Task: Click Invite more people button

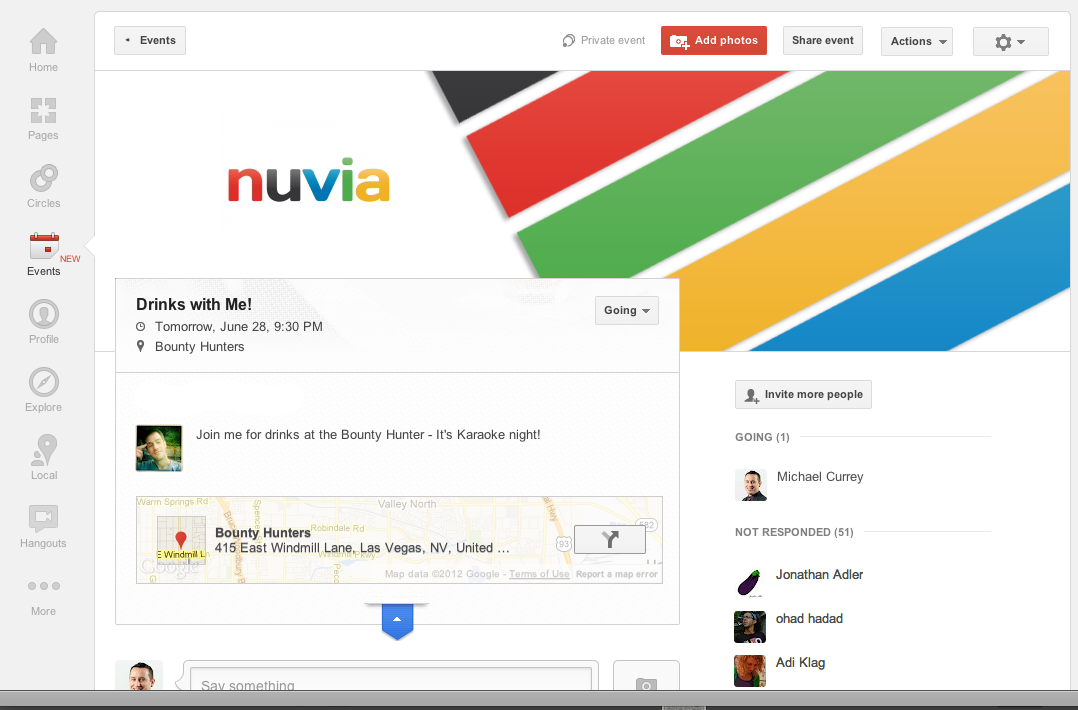Action: point(803,395)
